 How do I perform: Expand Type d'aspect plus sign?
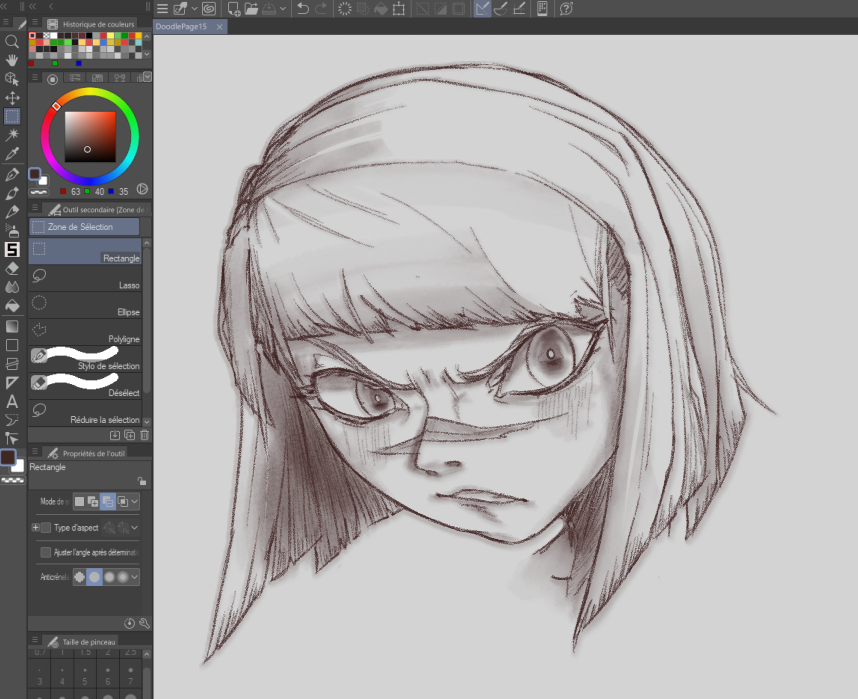click(x=35, y=527)
